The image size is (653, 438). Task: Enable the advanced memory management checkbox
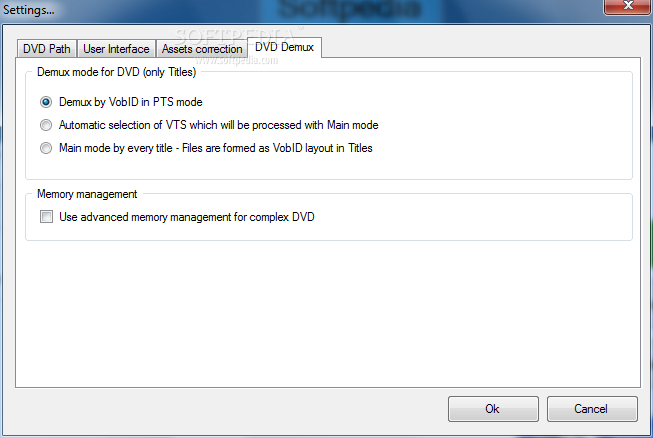(46, 217)
